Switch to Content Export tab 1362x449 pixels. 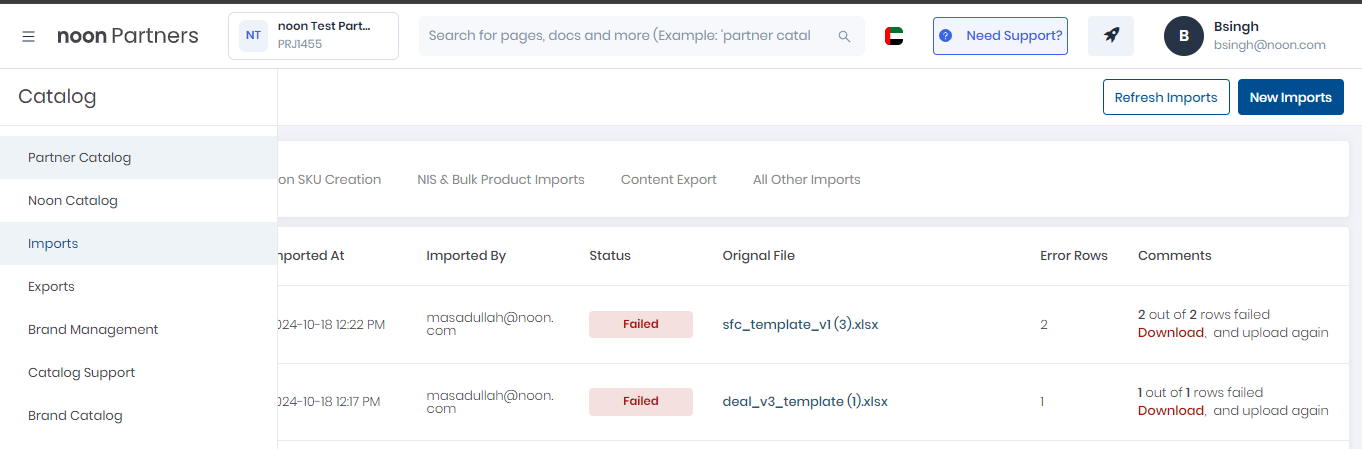point(669,180)
